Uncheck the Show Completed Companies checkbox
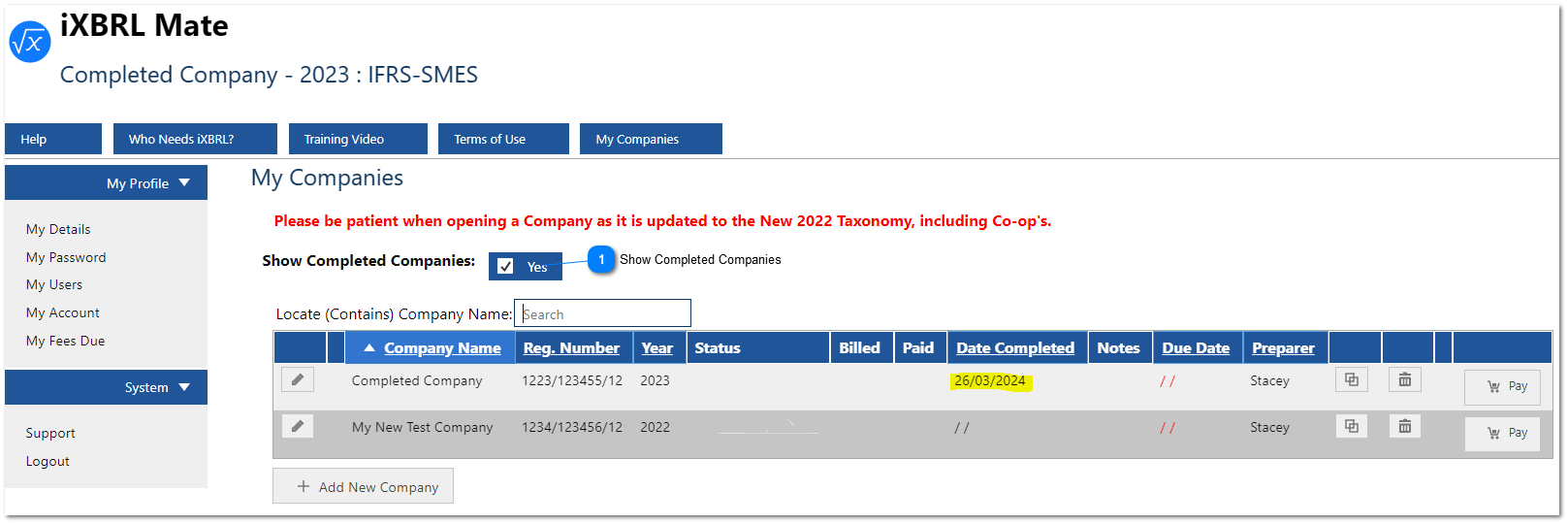 click(x=505, y=266)
